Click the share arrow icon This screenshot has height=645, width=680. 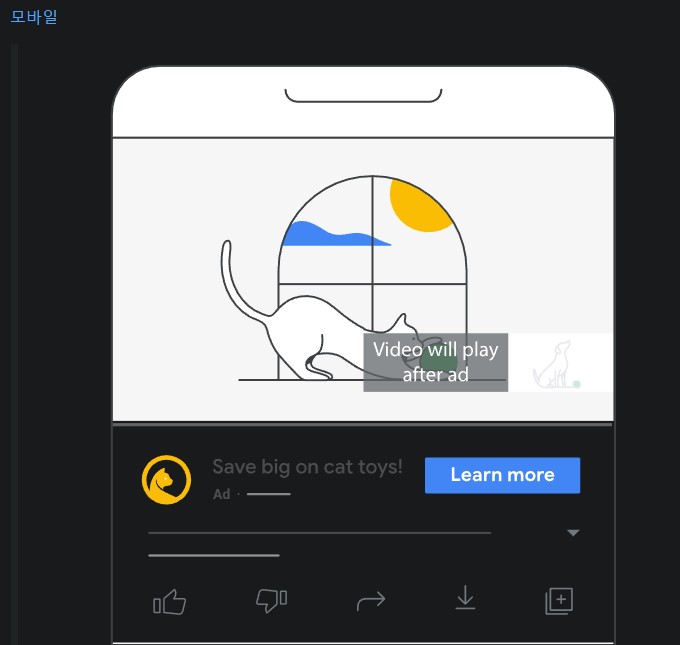[x=371, y=601]
